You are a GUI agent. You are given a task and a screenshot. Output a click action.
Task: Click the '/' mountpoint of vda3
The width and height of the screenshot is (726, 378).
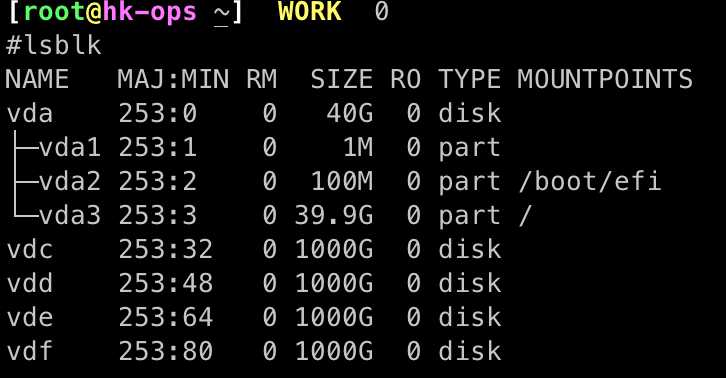525,215
